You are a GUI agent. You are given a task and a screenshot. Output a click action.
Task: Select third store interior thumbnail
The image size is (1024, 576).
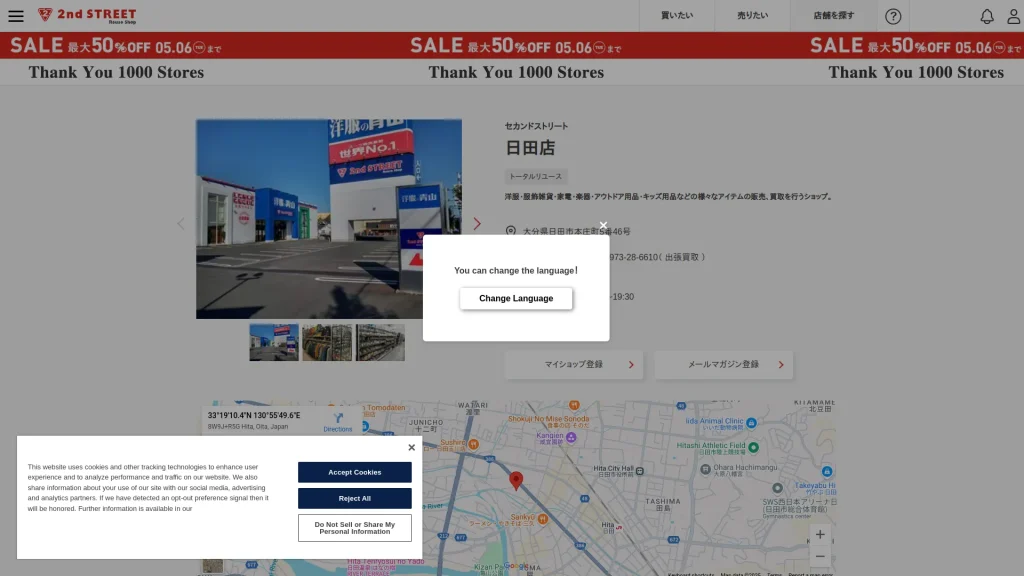pyautogui.click(x=380, y=342)
